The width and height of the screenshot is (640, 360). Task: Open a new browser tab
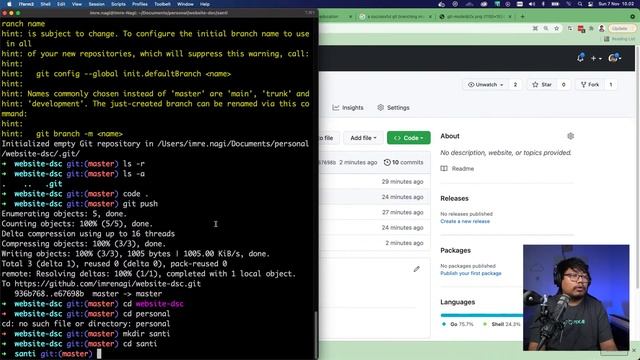click(x=522, y=16)
